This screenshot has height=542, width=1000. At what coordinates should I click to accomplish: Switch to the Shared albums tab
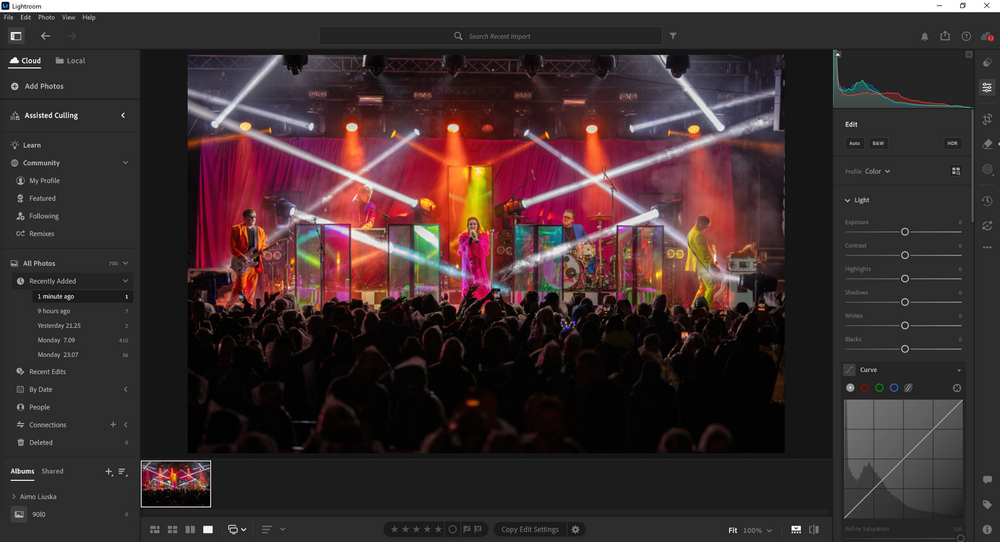tap(52, 471)
